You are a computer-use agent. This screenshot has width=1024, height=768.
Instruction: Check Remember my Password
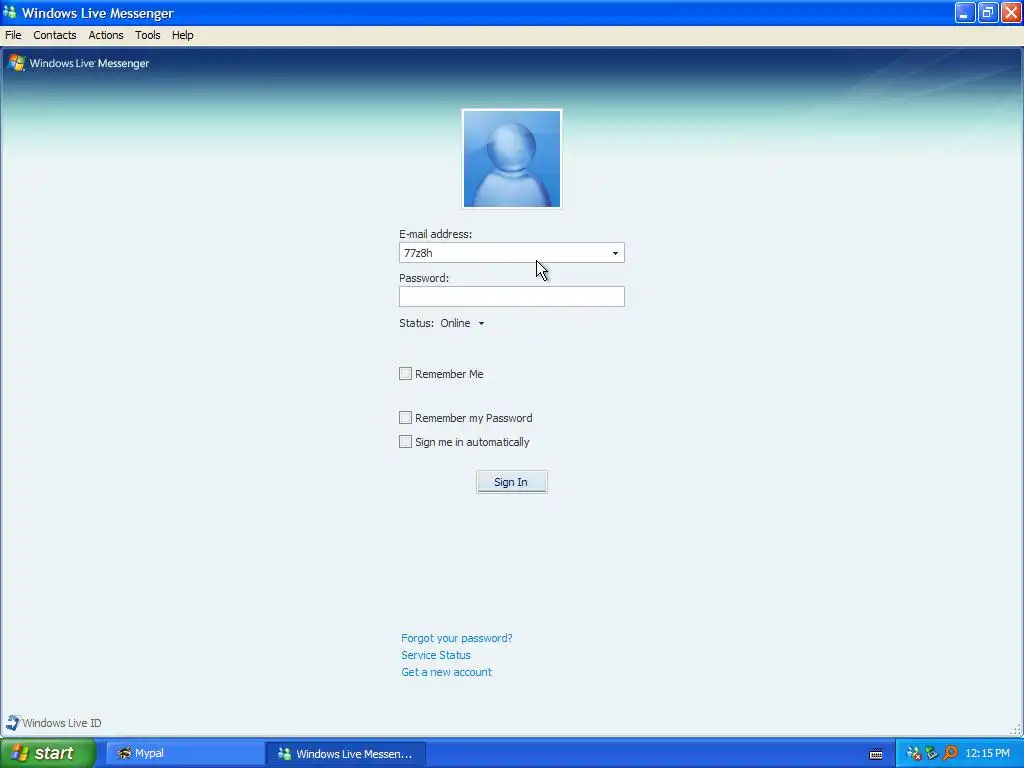coord(406,417)
